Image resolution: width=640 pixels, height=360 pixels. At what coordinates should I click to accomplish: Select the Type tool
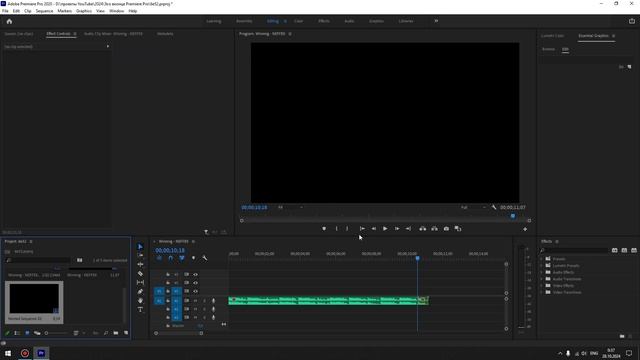click(140, 309)
